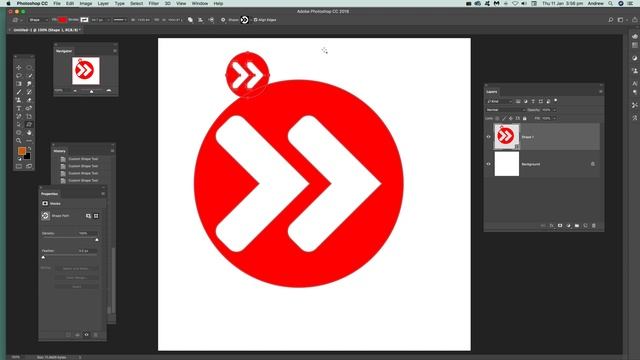Viewport: 640px width, 360px height.
Task: Click the Stroke color swatch in options bar
Action: pos(84,20)
